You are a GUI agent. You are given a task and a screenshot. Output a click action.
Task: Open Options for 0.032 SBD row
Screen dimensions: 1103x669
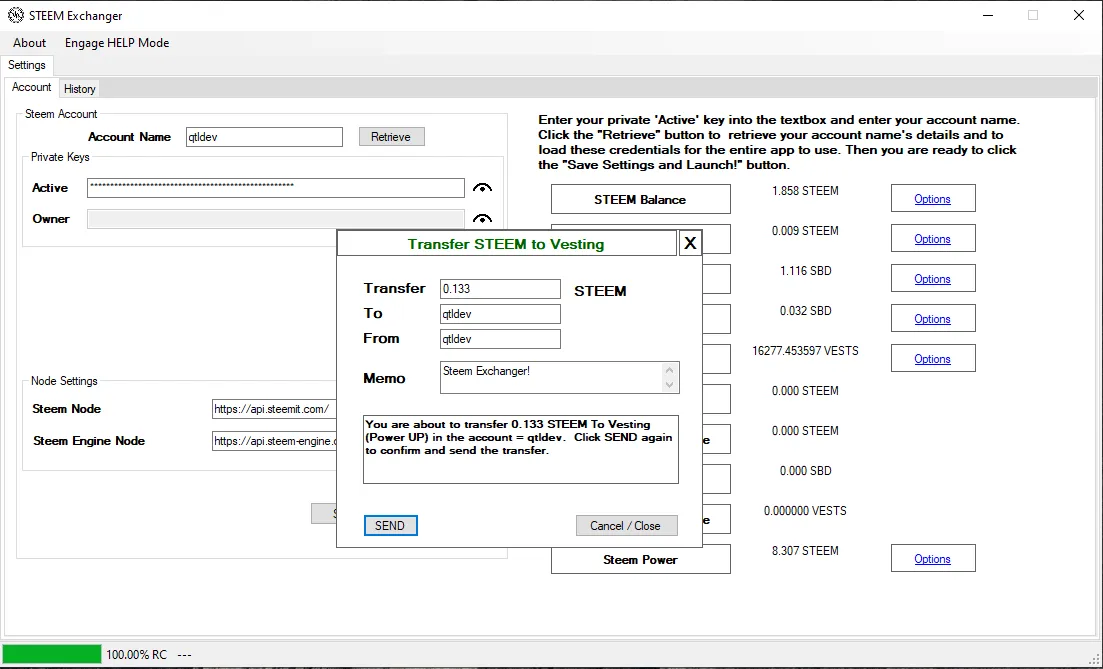933,319
